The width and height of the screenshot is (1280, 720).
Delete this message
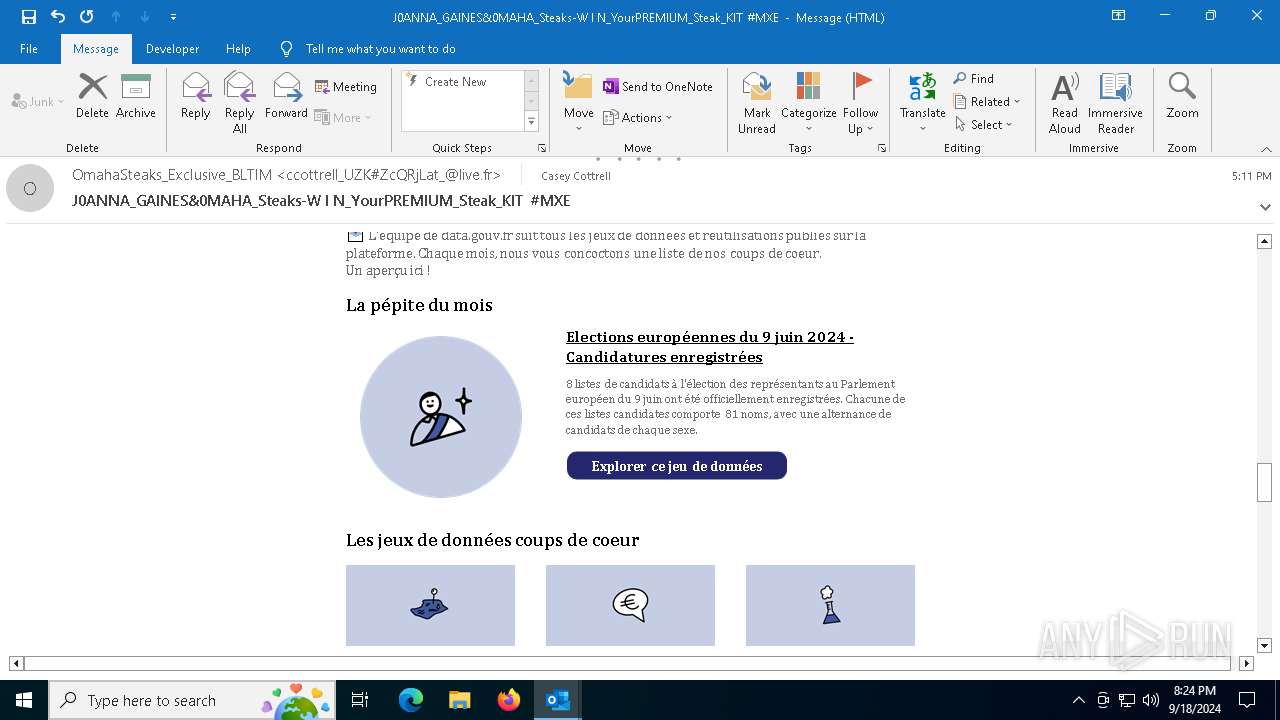point(92,96)
